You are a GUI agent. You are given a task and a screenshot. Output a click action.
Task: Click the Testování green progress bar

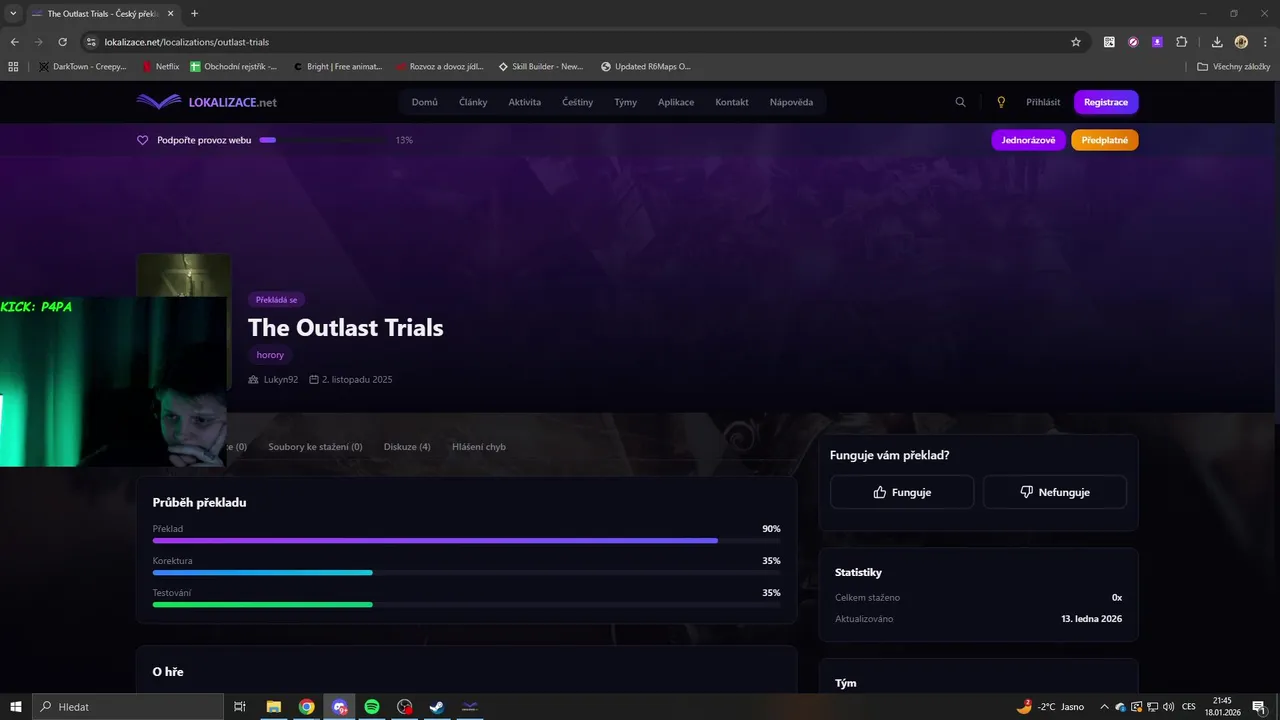pyautogui.click(x=467, y=605)
